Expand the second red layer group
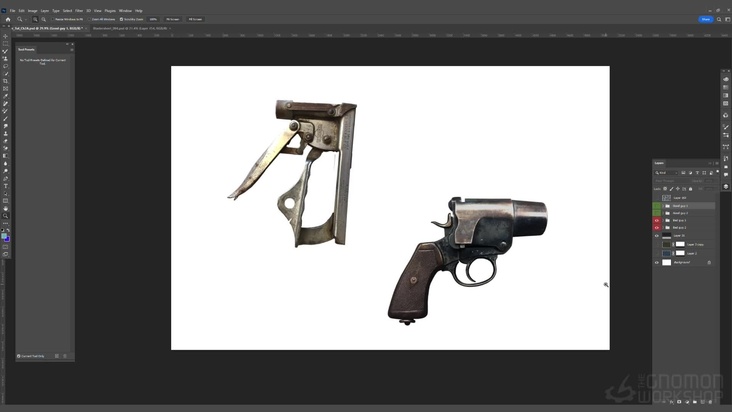The image size is (732, 412). click(x=663, y=228)
